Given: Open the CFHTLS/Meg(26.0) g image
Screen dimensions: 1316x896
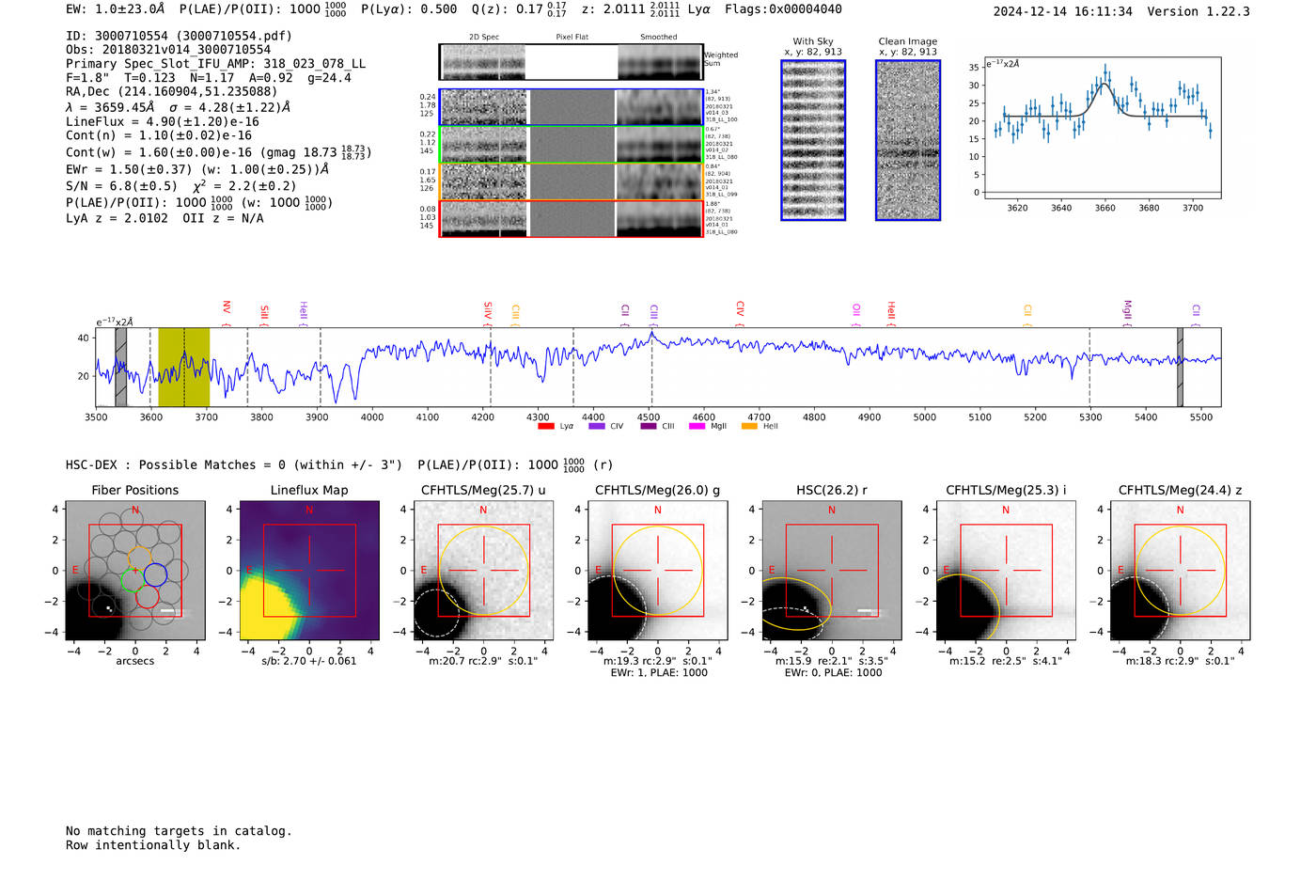Looking at the screenshot, I should (x=658, y=570).
